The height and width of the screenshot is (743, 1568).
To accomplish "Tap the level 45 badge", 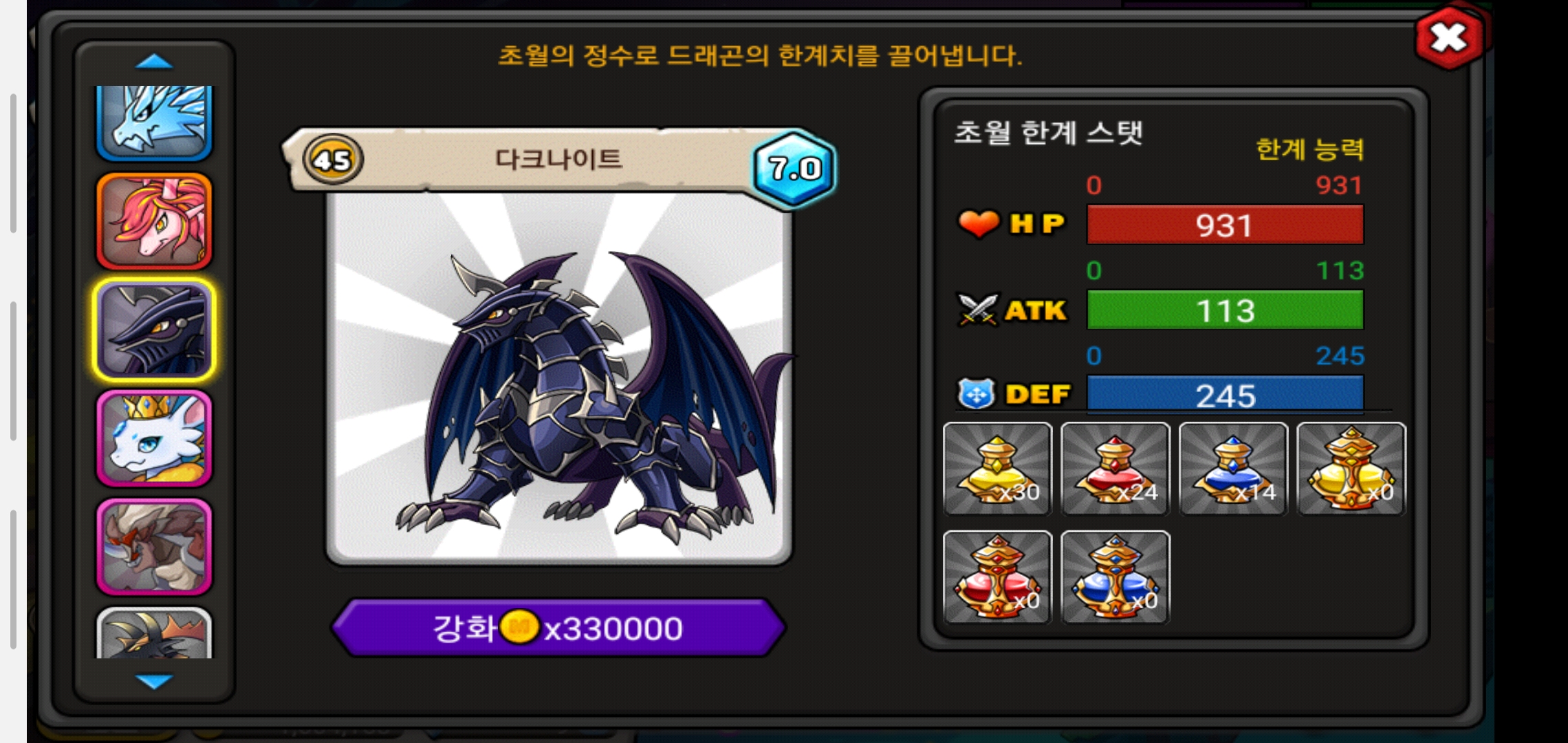I will pyautogui.click(x=333, y=160).
